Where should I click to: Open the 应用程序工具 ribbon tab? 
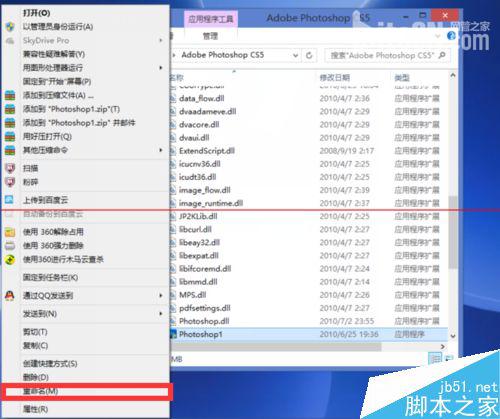pyautogui.click(x=211, y=19)
